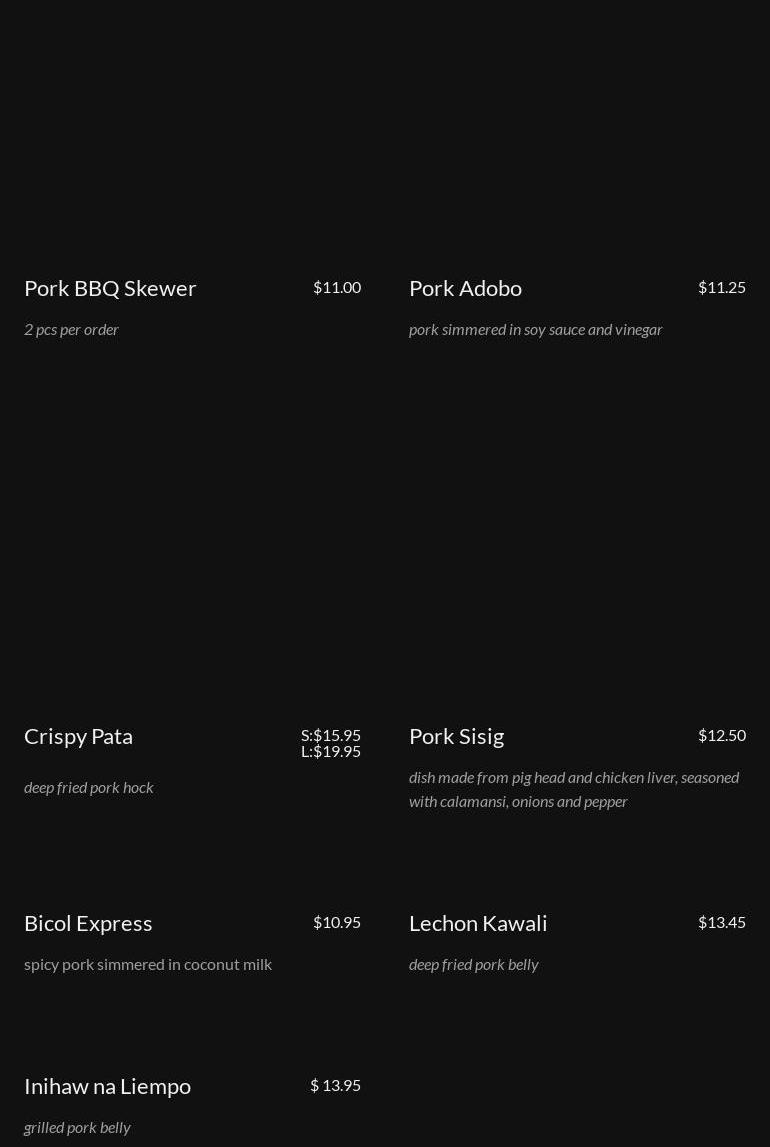Click the "deep fried pork hock" description
Viewport: 770px width, 1147px height.
[x=89, y=787]
